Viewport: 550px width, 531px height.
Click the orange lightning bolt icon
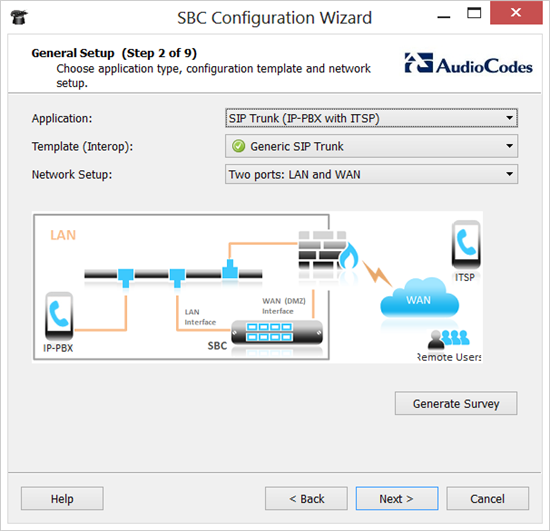(377, 273)
